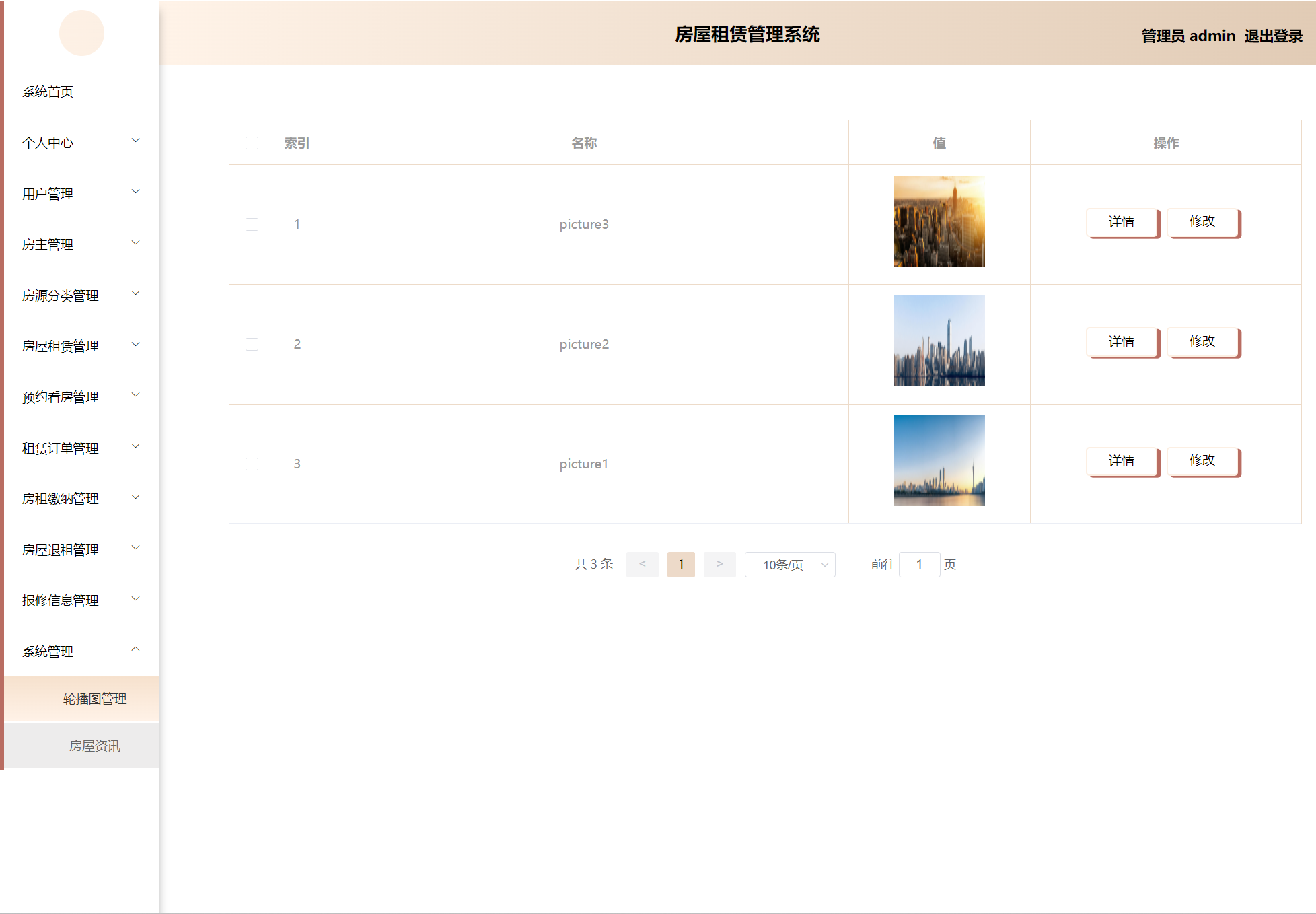Go to the previous page arrow

[x=642, y=564]
